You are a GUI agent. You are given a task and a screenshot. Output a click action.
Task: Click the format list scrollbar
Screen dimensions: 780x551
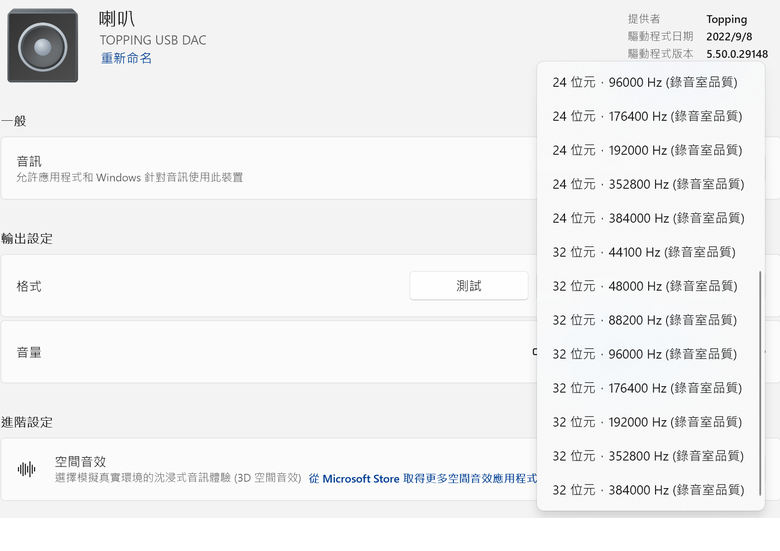pyautogui.click(x=760, y=383)
